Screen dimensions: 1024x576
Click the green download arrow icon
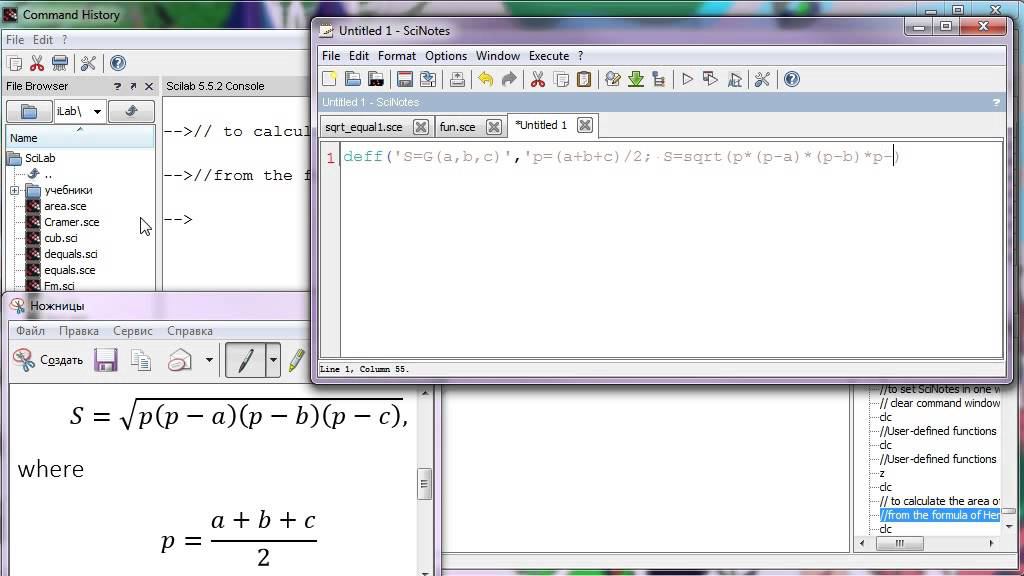point(635,79)
